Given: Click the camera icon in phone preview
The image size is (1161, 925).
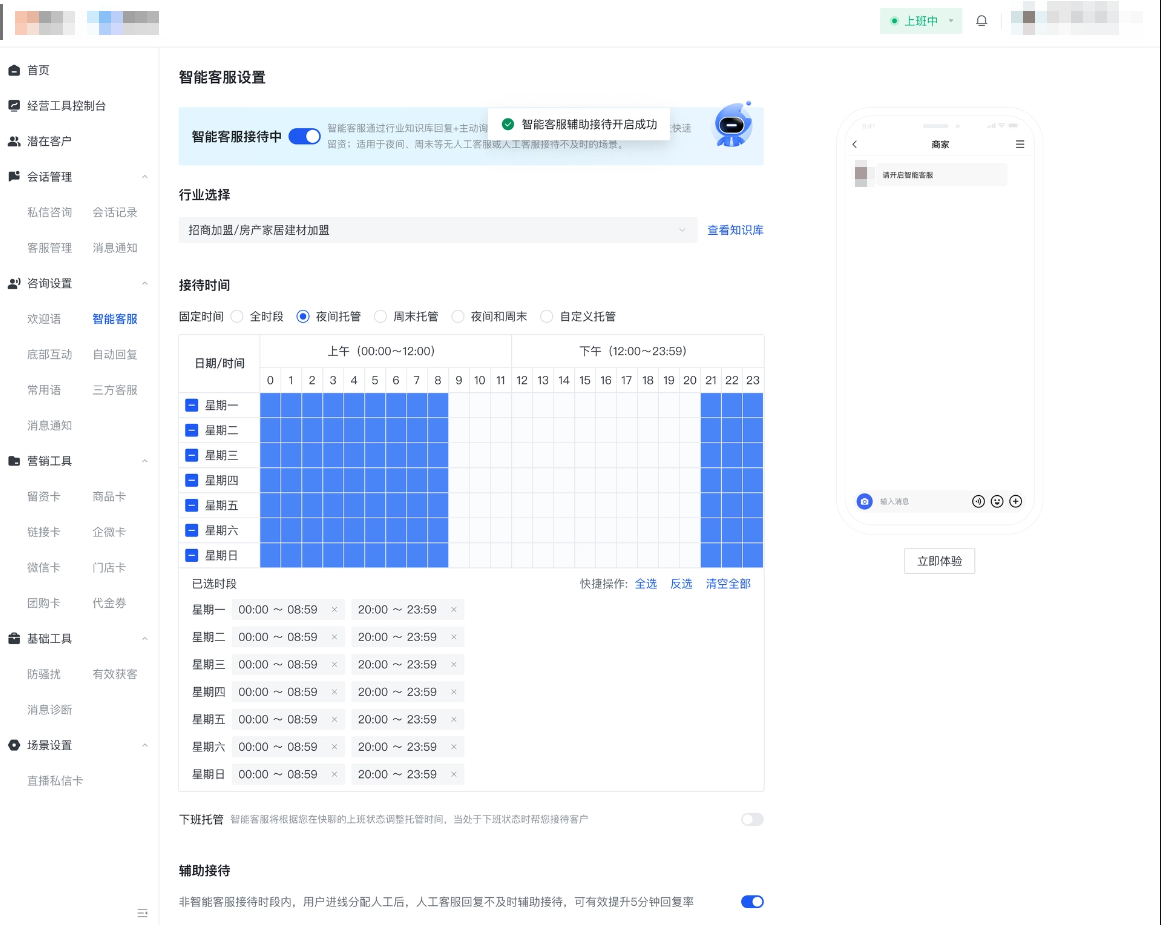Looking at the screenshot, I should pyautogui.click(x=864, y=501).
